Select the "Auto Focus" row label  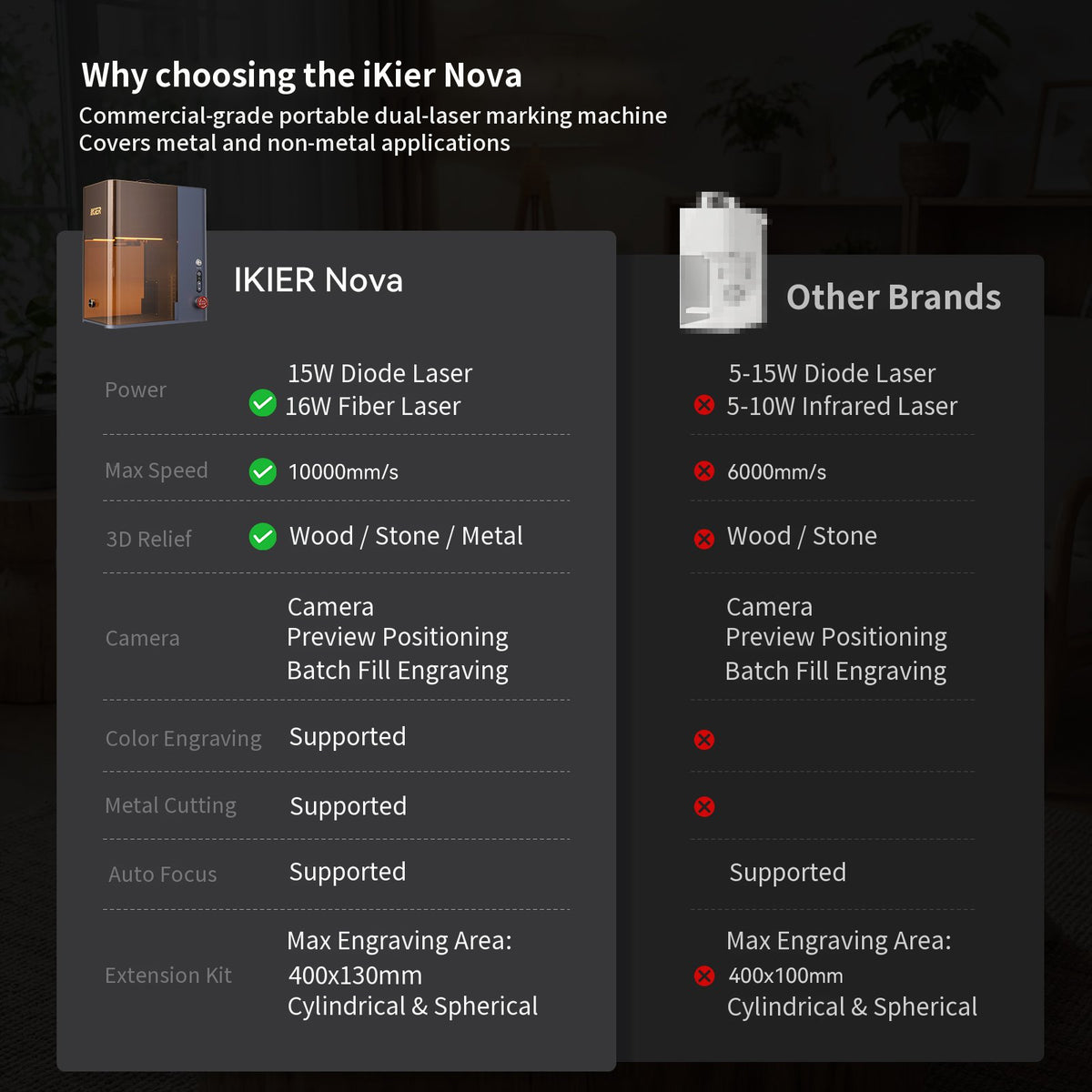point(163,875)
